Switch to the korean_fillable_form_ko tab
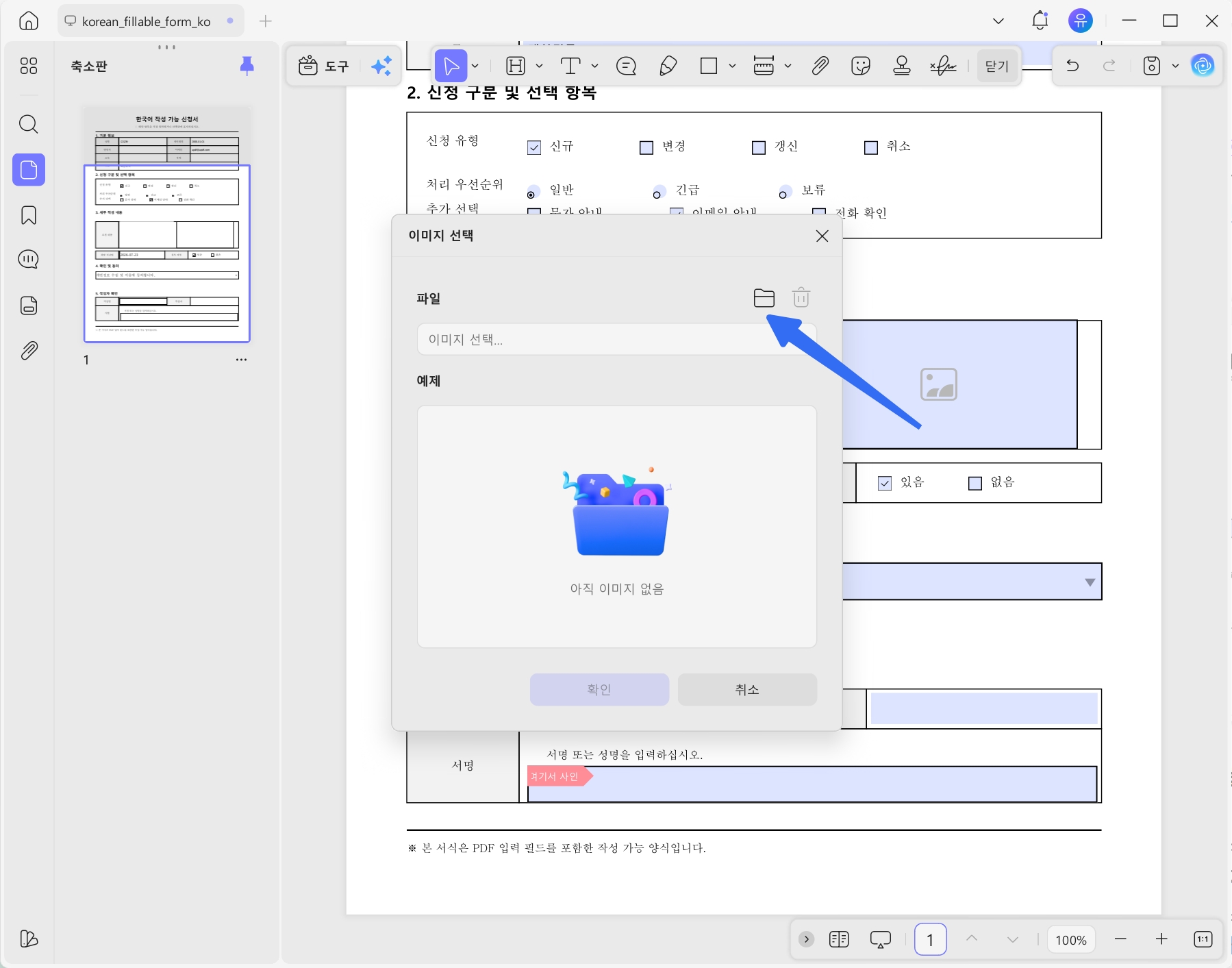This screenshot has width=1232, height=968. (x=151, y=21)
